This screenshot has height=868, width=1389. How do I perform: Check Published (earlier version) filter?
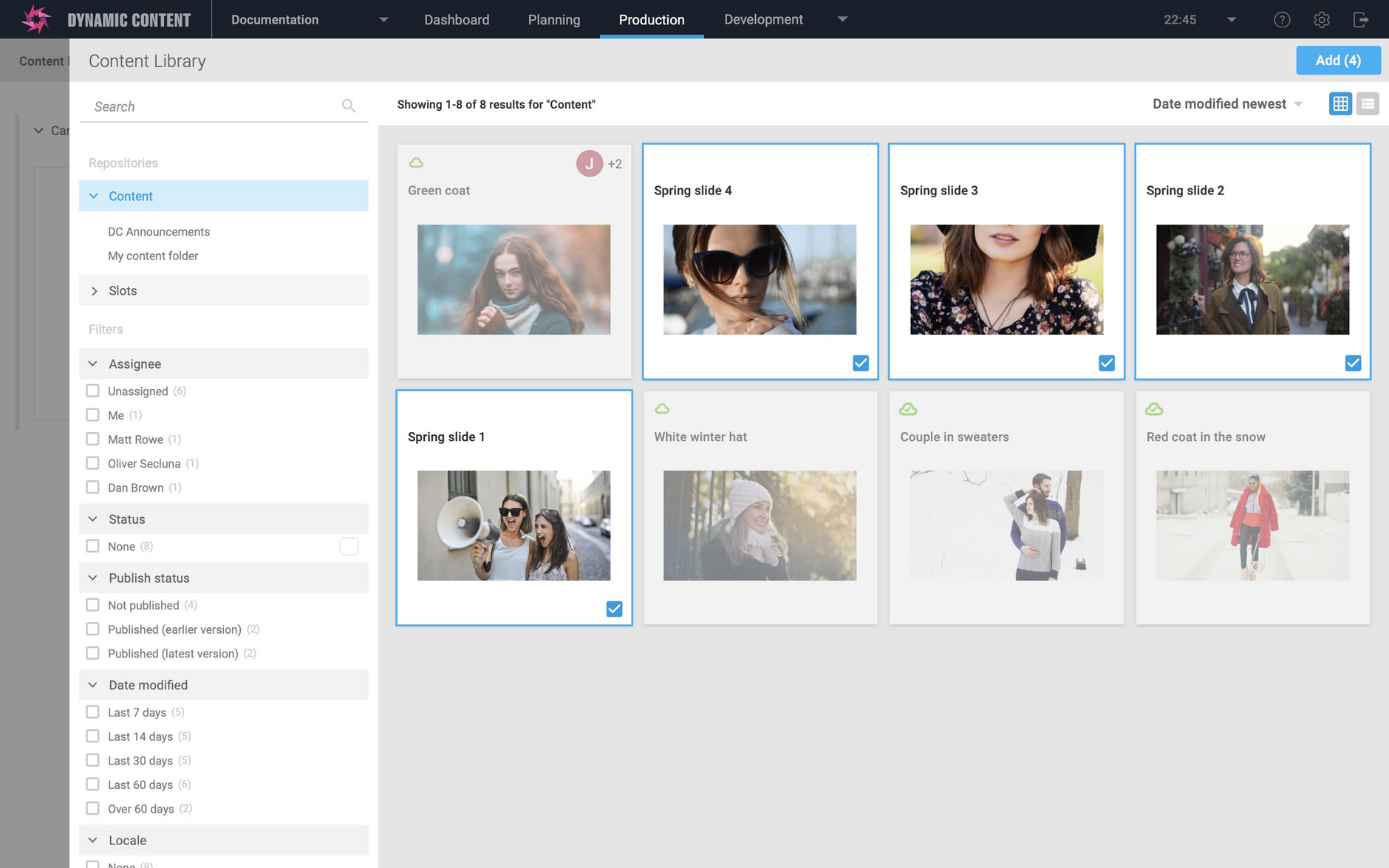click(92, 629)
